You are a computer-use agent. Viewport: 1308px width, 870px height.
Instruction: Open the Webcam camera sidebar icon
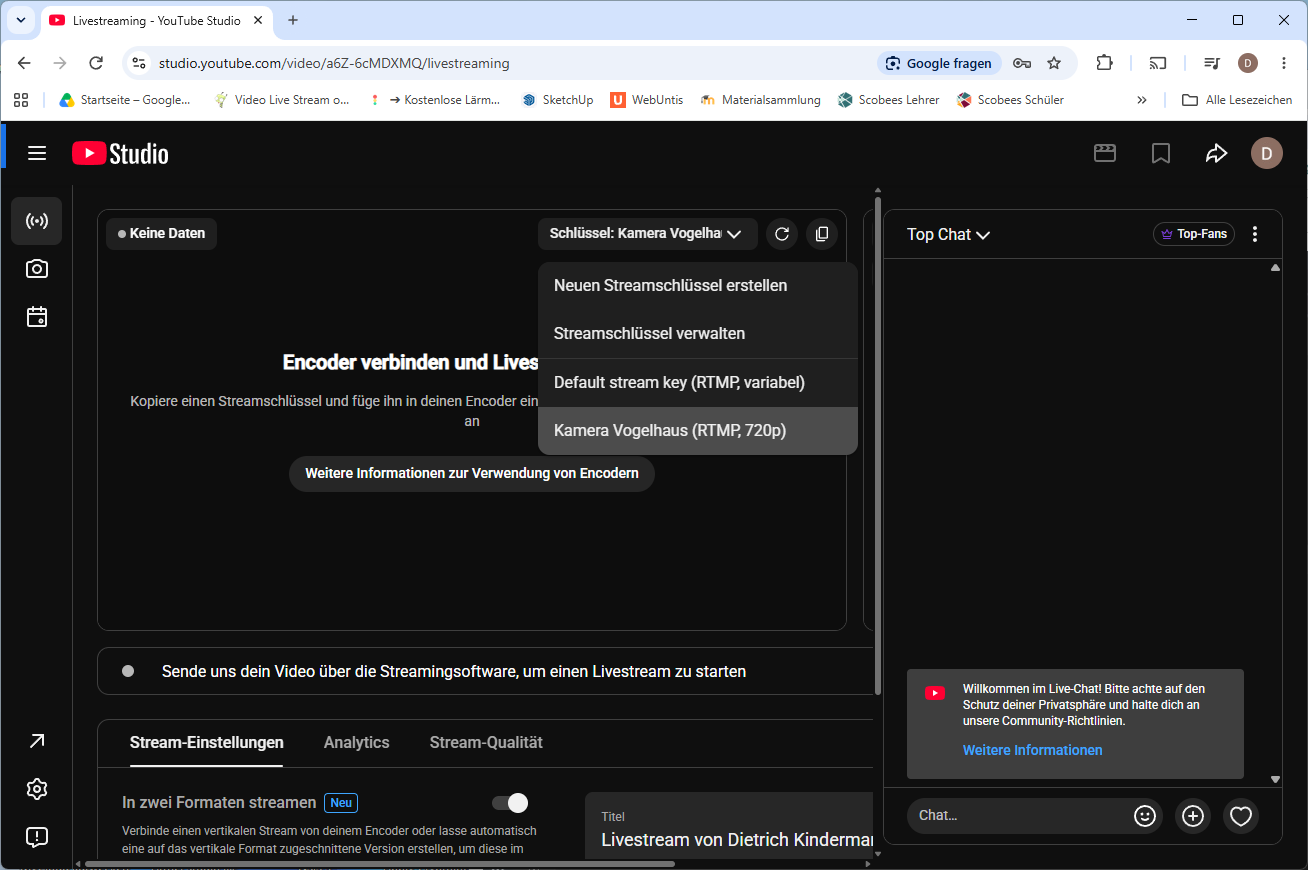(37, 269)
